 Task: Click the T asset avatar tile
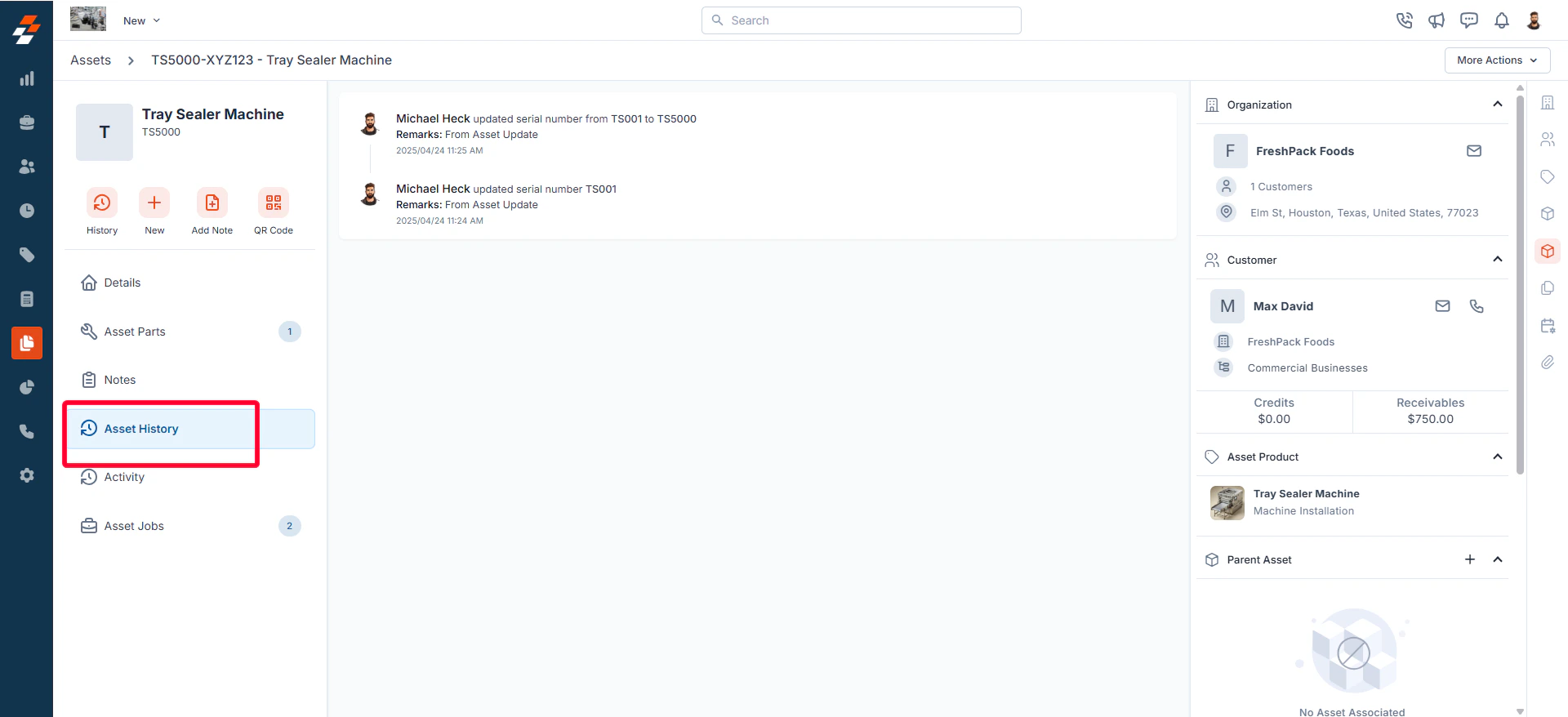105,132
